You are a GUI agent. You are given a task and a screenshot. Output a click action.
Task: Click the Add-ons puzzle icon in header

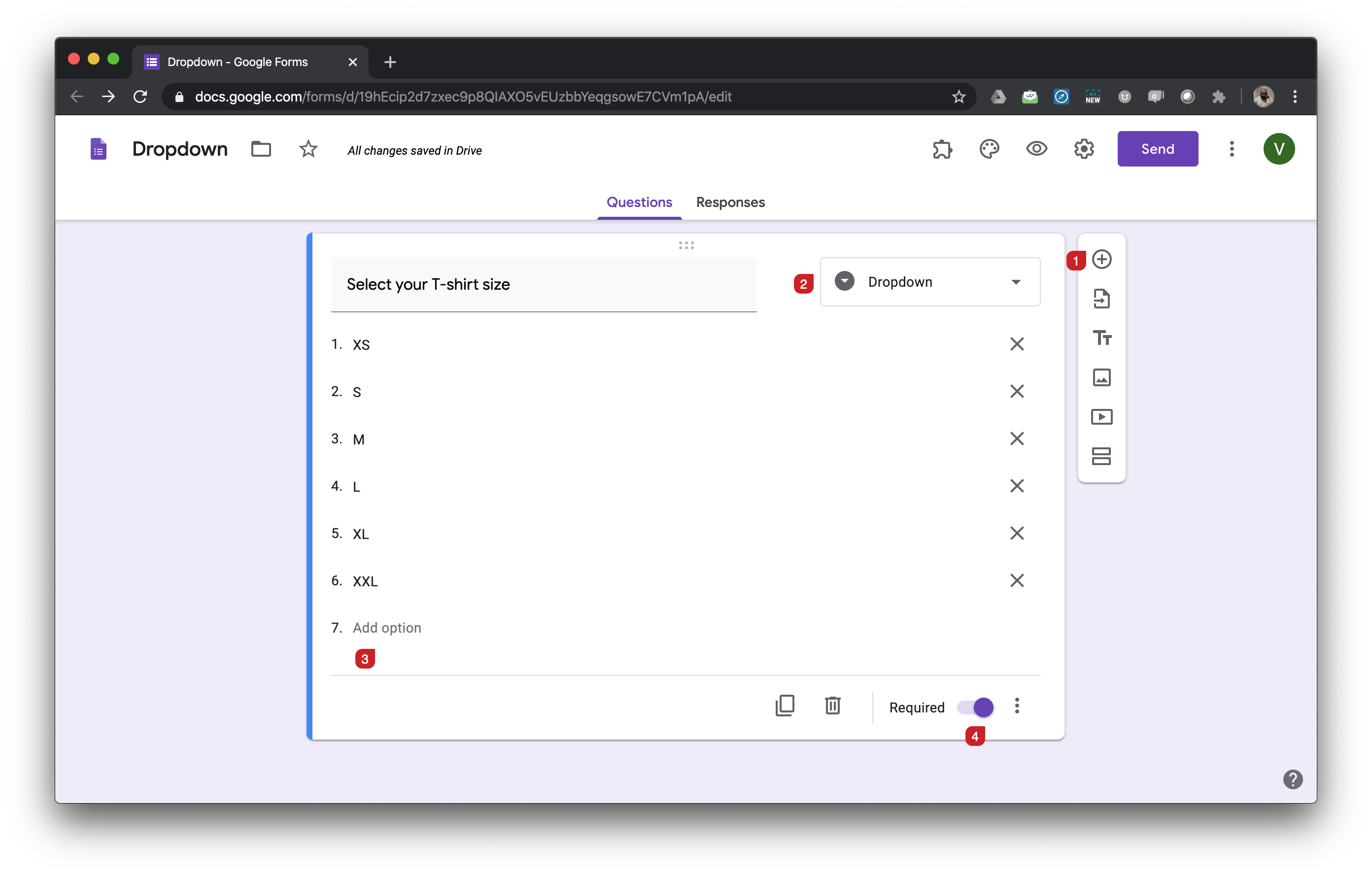pos(942,149)
